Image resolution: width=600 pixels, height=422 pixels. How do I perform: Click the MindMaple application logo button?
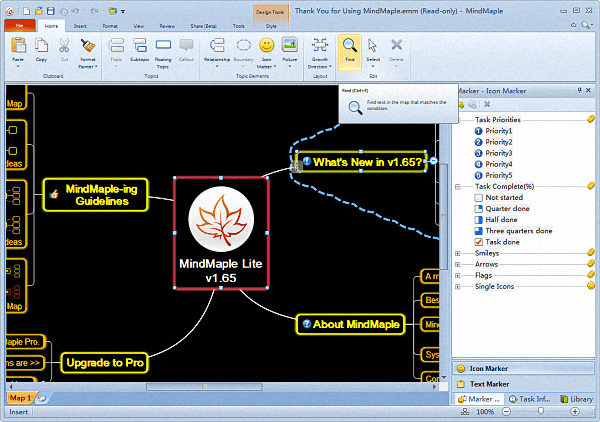click(9, 11)
